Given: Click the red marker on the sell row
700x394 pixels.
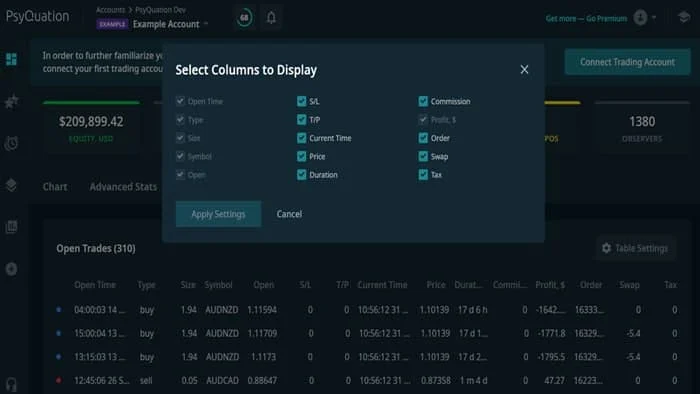Looking at the screenshot, I should [x=58, y=380].
